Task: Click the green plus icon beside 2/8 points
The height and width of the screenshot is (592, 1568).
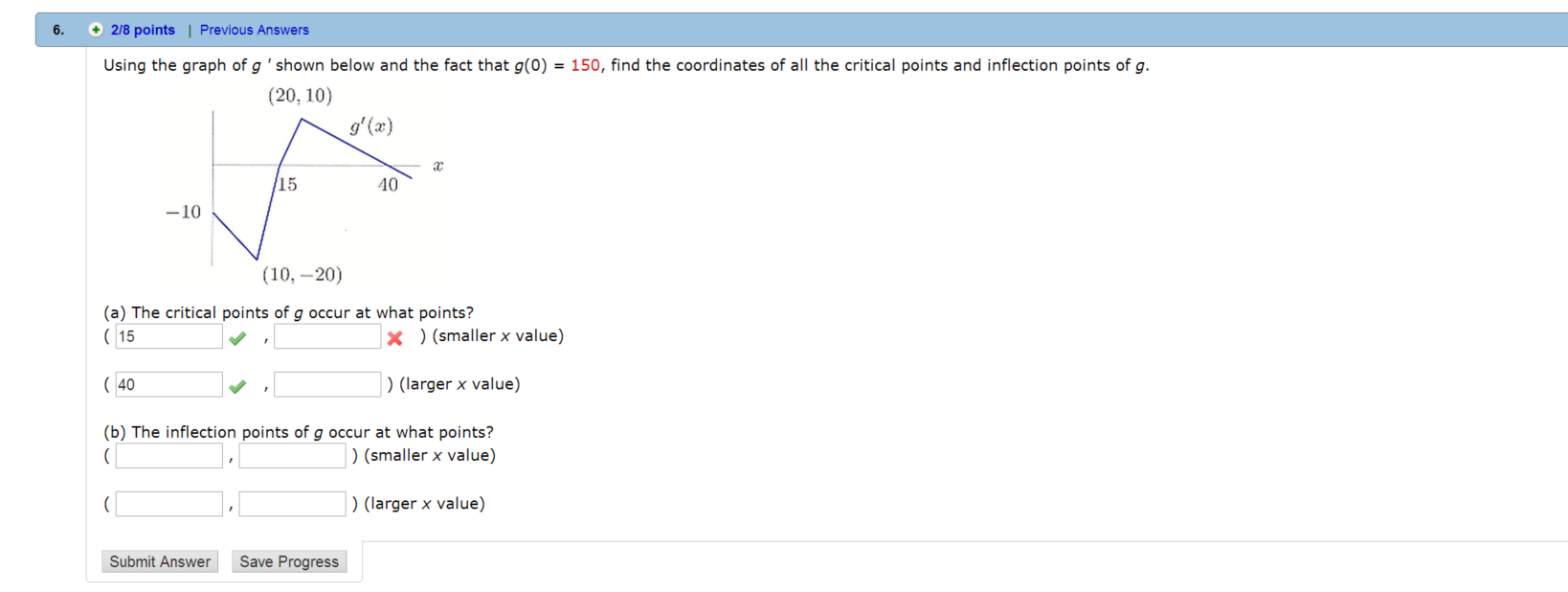Action: [97, 30]
